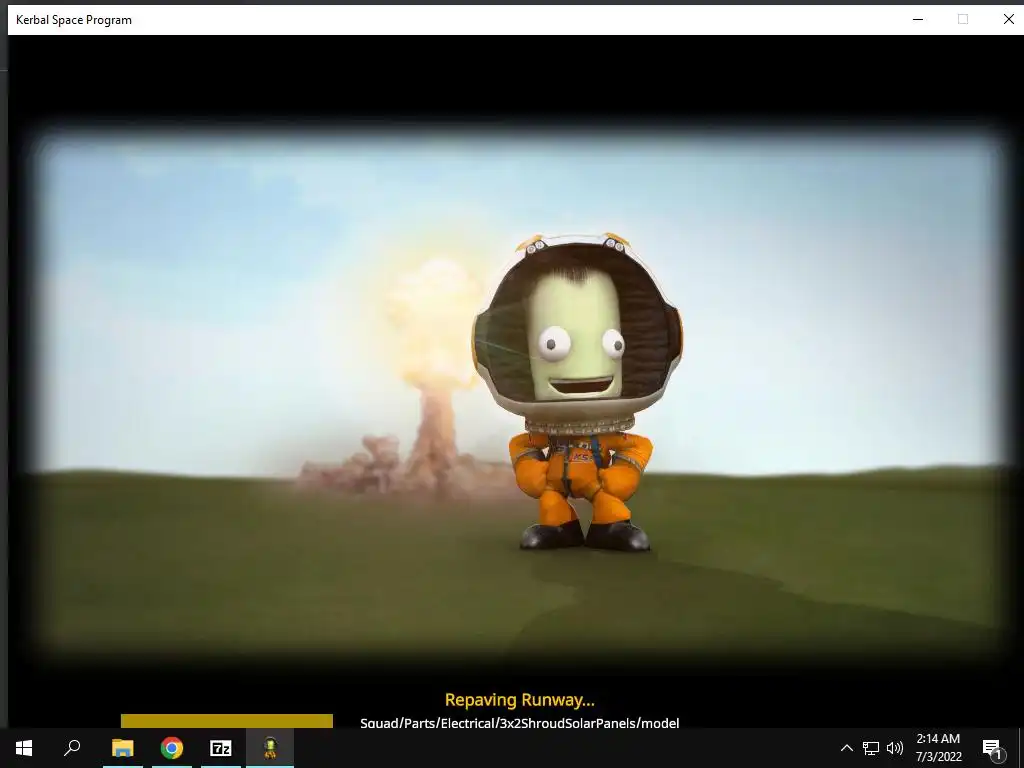Open the volume speaker control

coord(895,748)
